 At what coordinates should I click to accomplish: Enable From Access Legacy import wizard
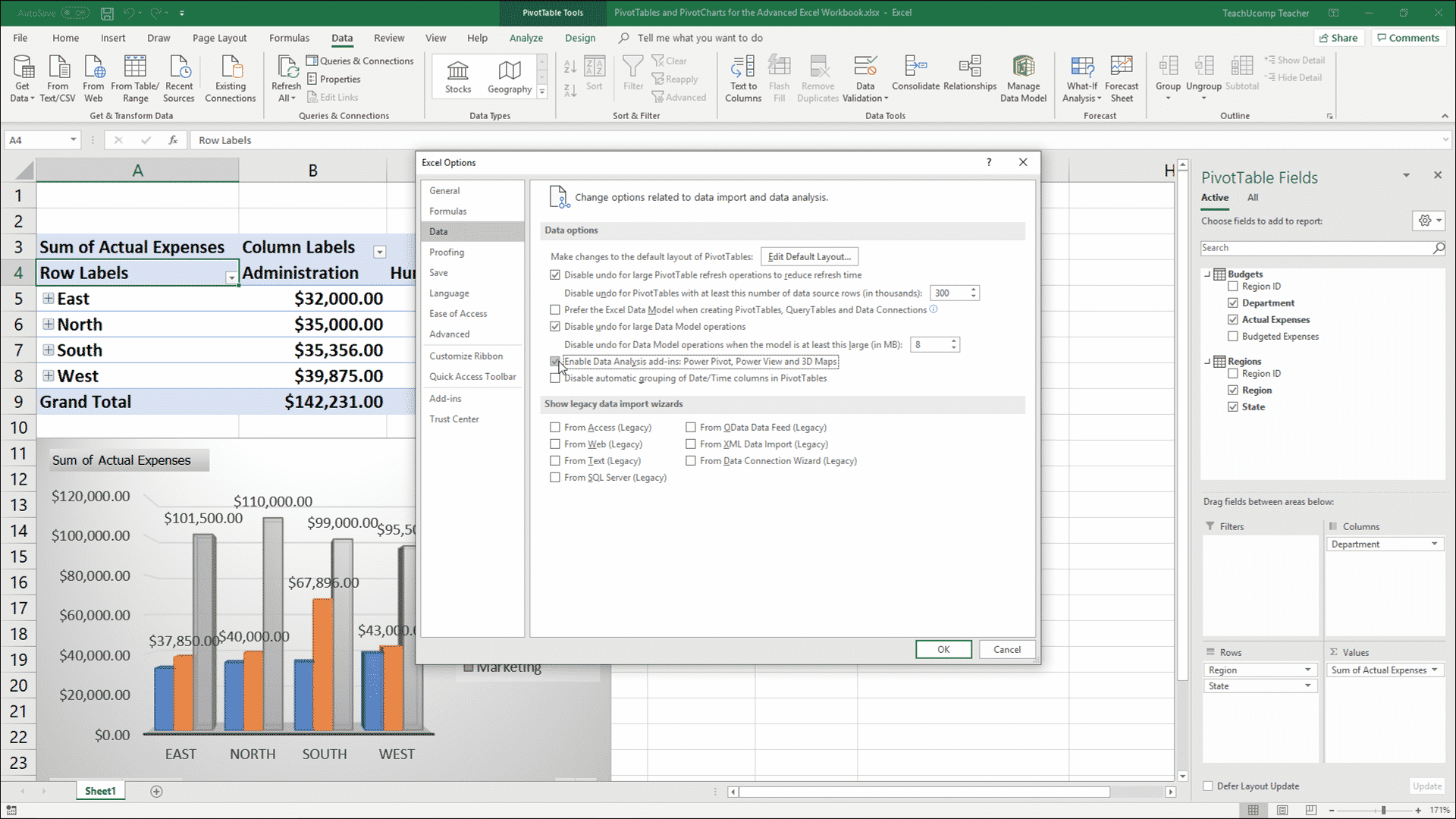(555, 427)
